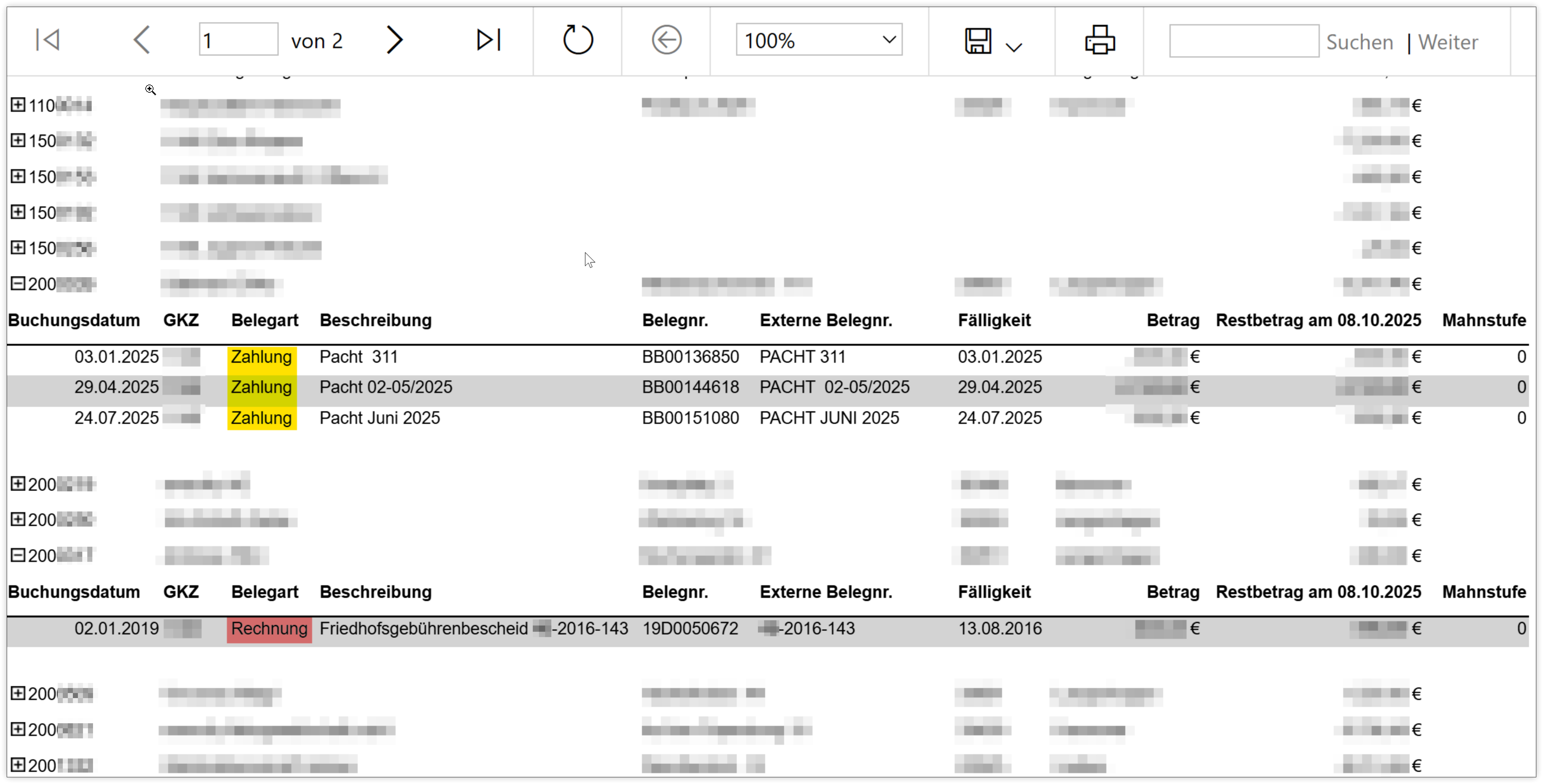Click the current page number field
This screenshot has width=1543, height=784.
coord(238,40)
